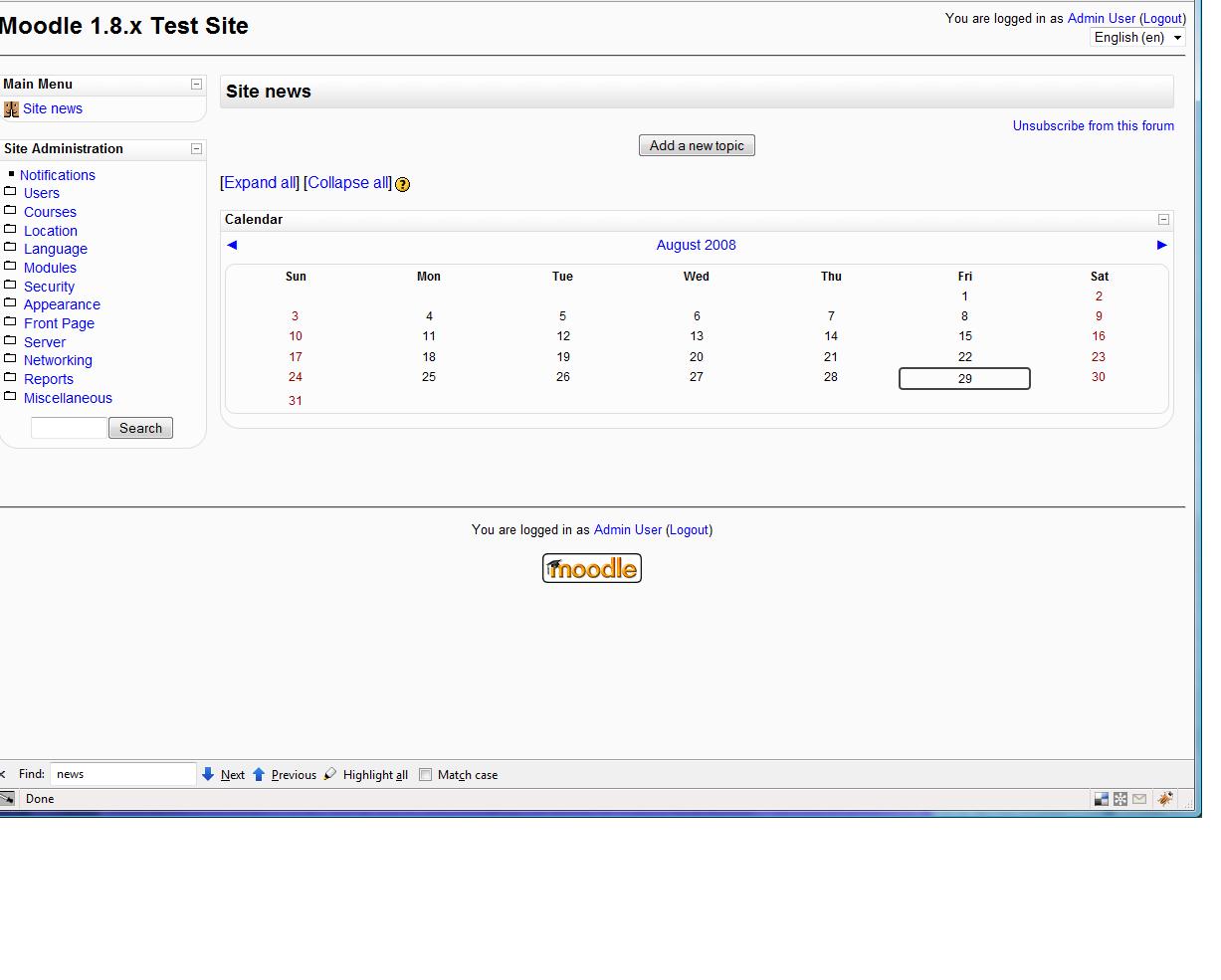The width and height of the screenshot is (1221, 980).
Task: Toggle the Match case checkbox
Action: coord(426,774)
